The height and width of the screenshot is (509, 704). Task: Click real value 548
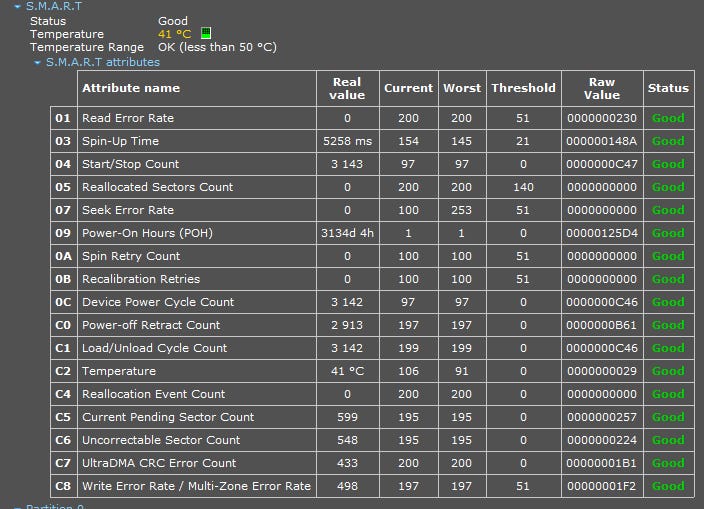[348, 440]
